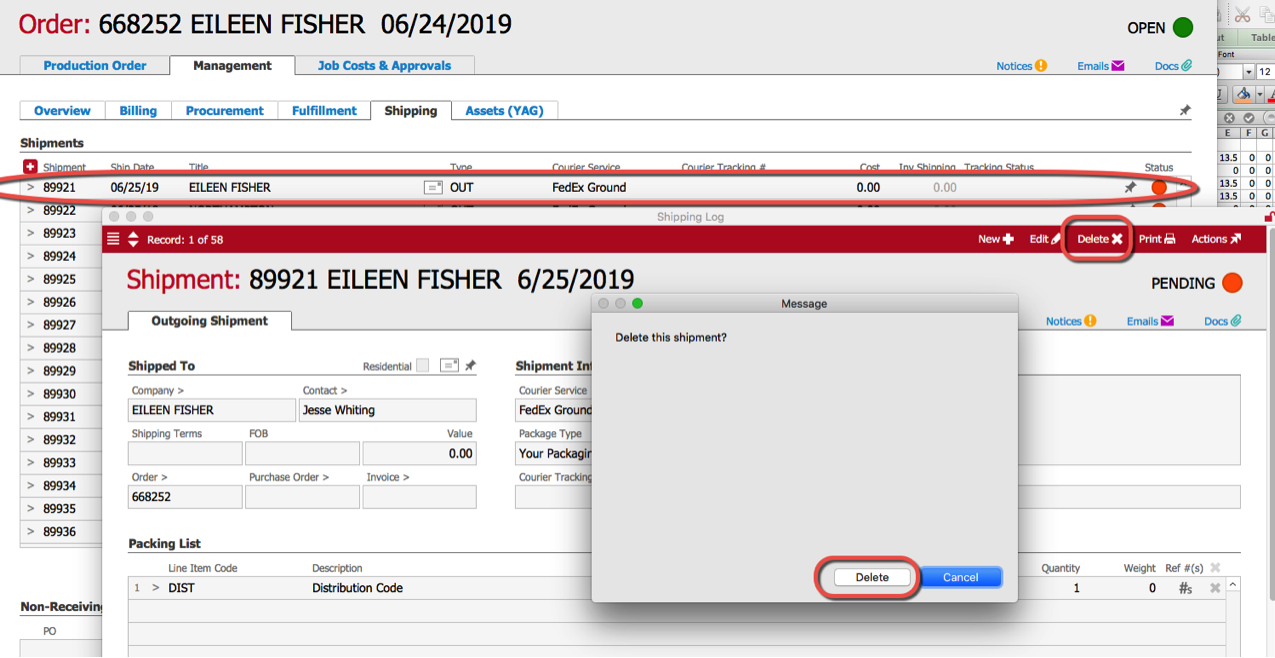This screenshot has height=658, width=1275.
Task: Open the Shipping sub-tab
Action: click(x=411, y=110)
